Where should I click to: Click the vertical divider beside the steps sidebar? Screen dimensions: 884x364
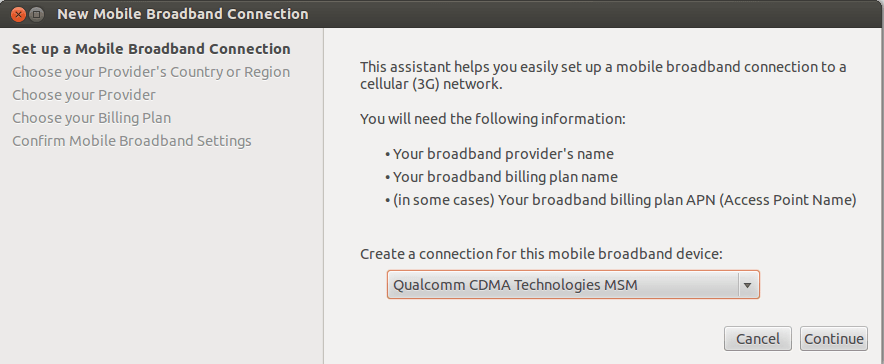pos(323,196)
